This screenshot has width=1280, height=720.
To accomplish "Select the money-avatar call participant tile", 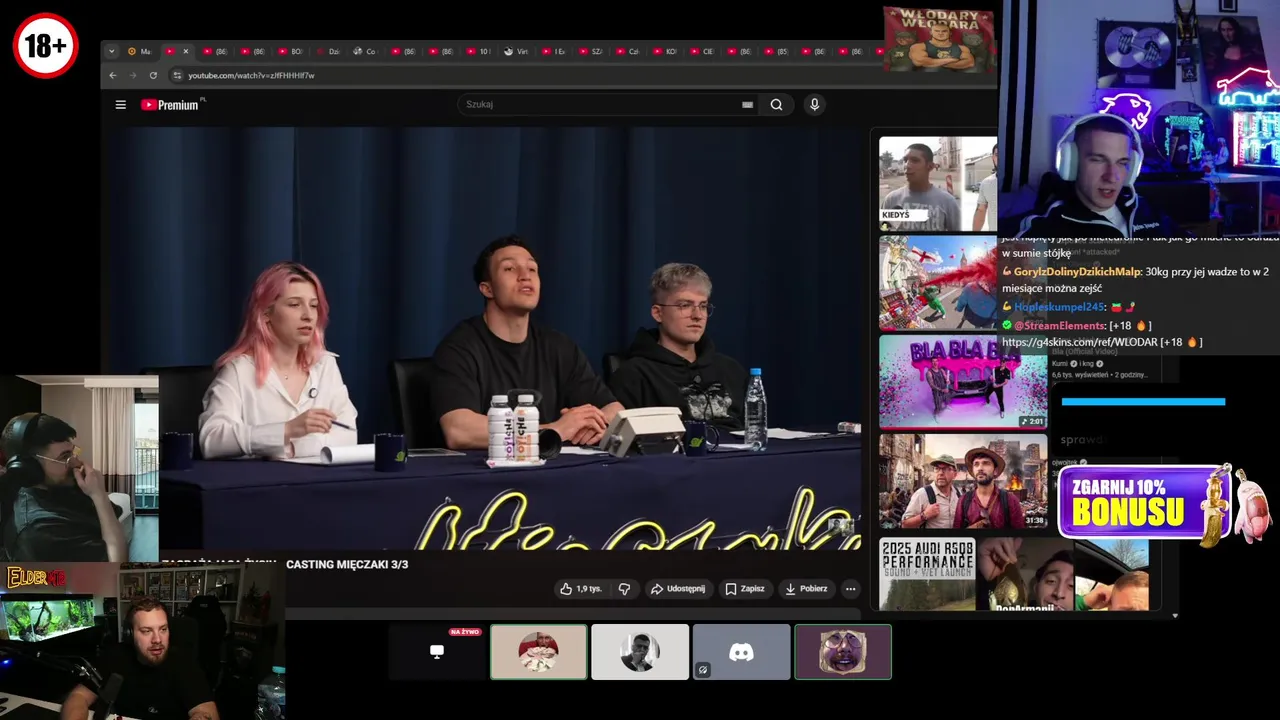I will 538,652.
